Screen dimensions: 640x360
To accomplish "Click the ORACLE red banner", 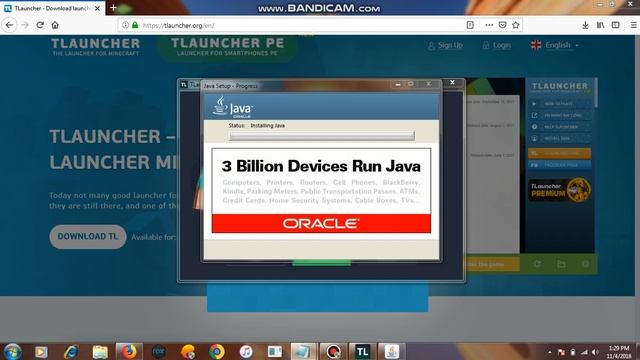I will tap(321, 223).
